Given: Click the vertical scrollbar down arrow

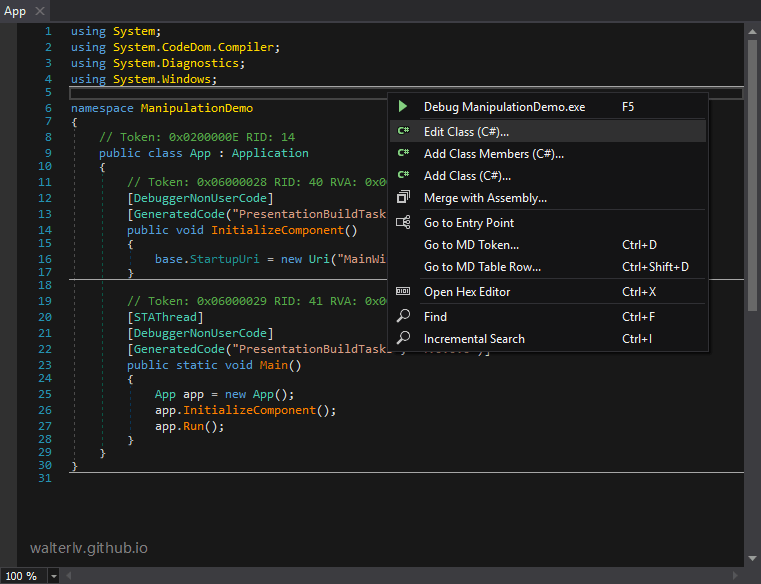Looking at the screenshot, I should (x=752, y=558).
